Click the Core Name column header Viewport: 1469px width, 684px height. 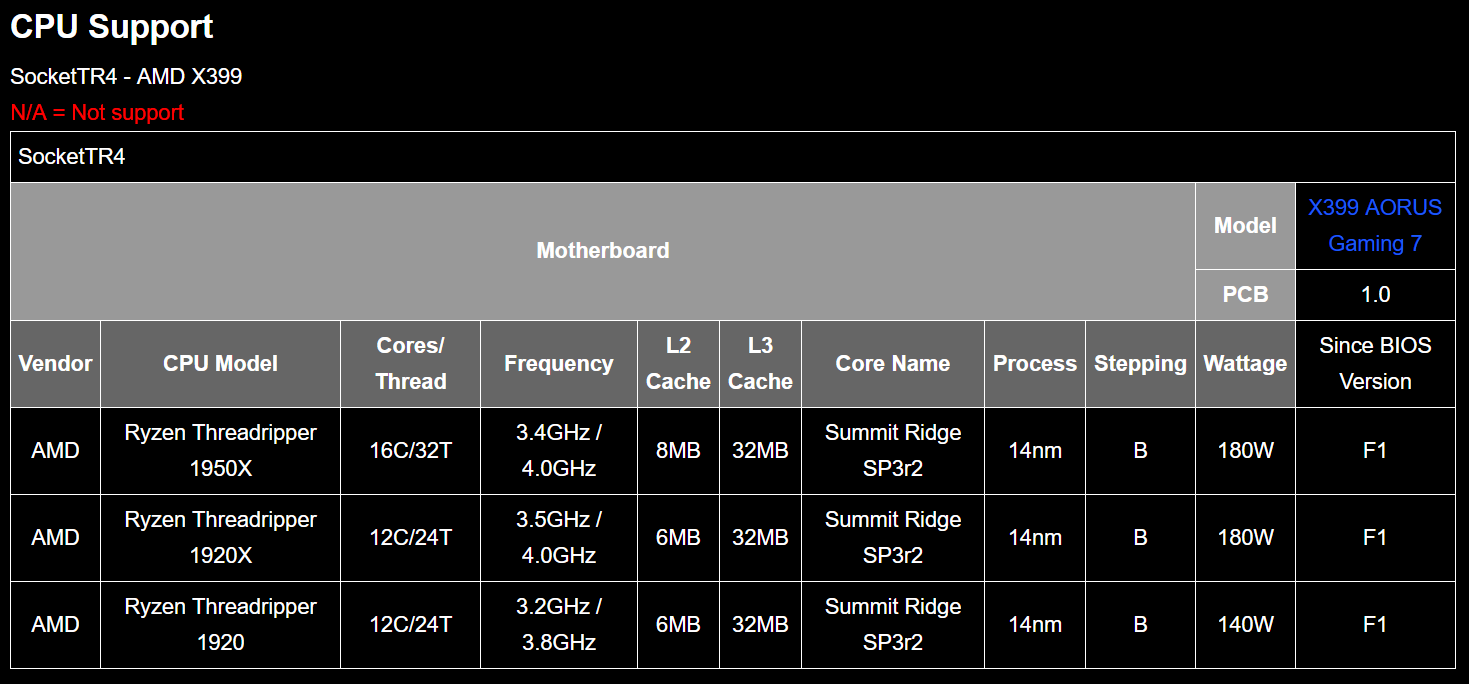[x=893, y=364]
